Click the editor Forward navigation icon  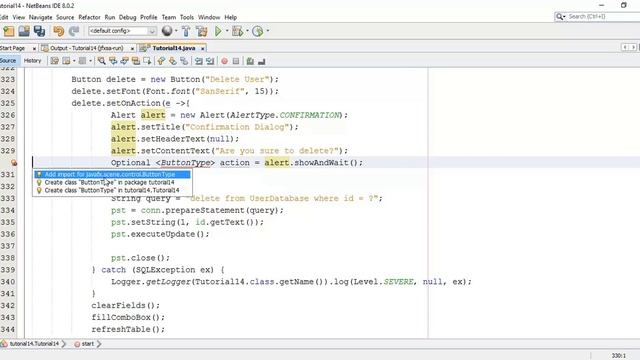(x=82, y=61)
